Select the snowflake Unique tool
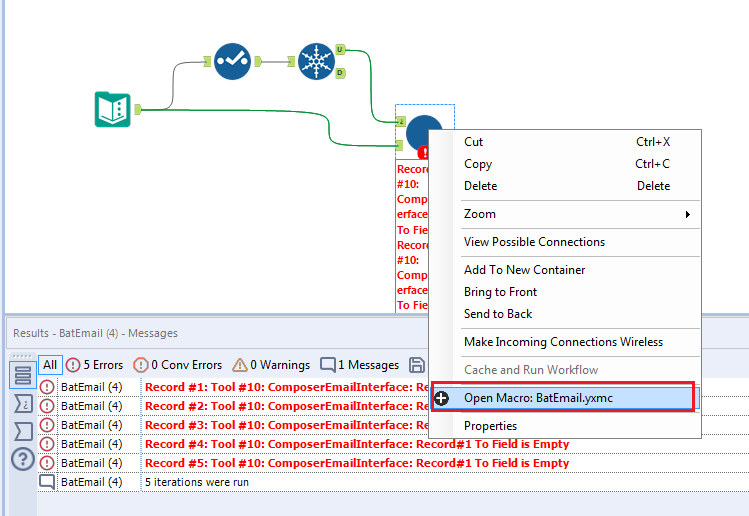 pos(316,61)
